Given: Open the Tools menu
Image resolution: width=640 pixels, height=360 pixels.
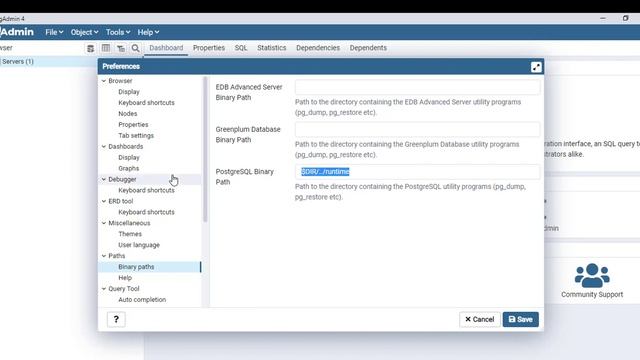Looking at the screenshot, I should tap(118, 32).
